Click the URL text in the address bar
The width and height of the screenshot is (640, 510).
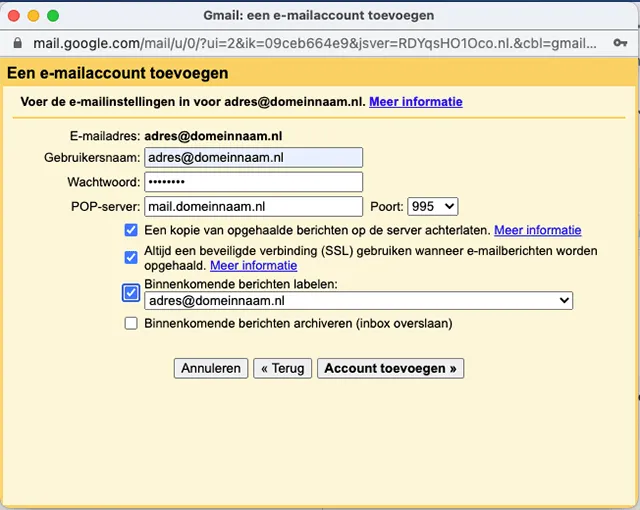point(315,43)
